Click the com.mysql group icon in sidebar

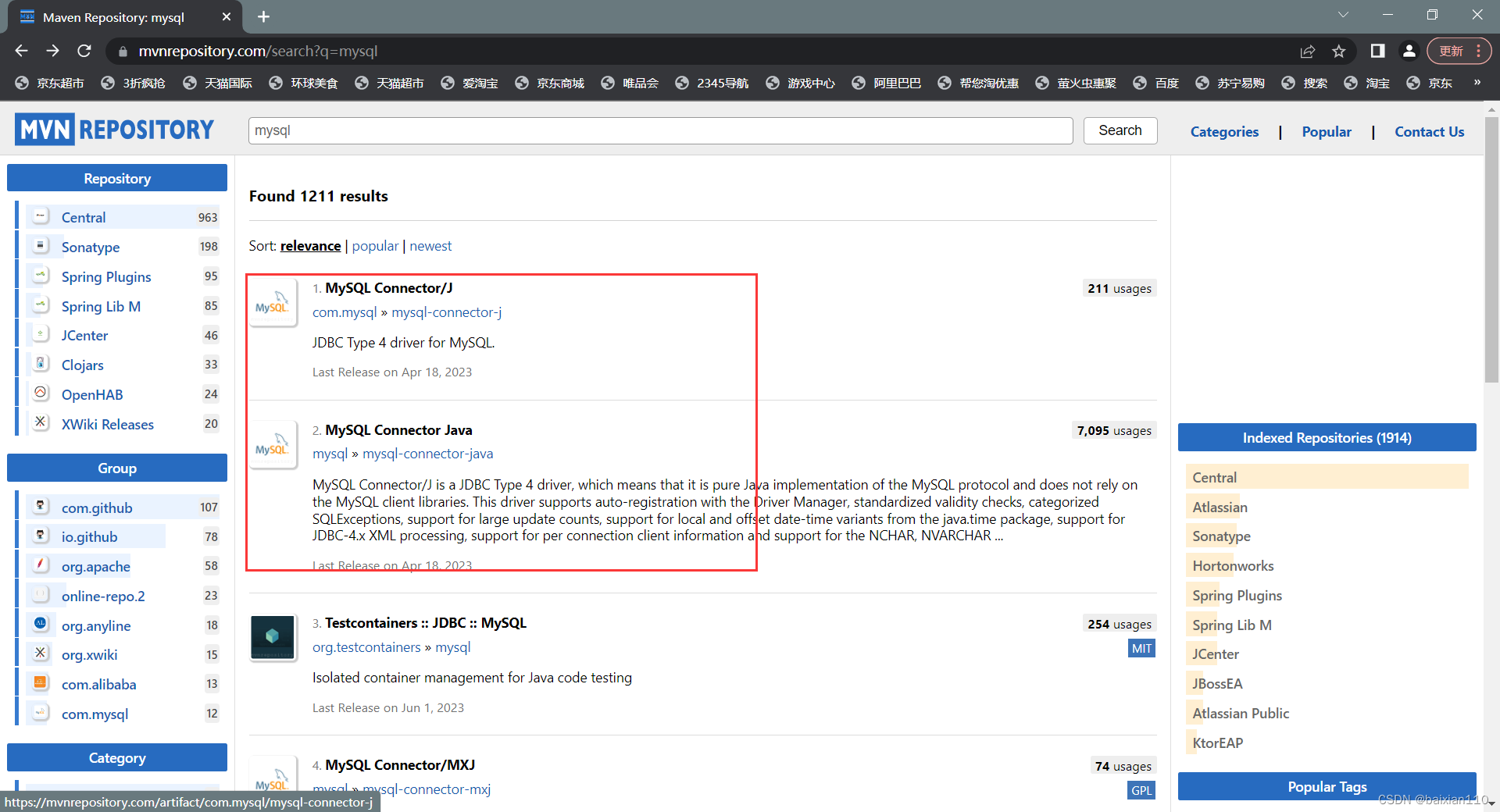pos(41,712)
